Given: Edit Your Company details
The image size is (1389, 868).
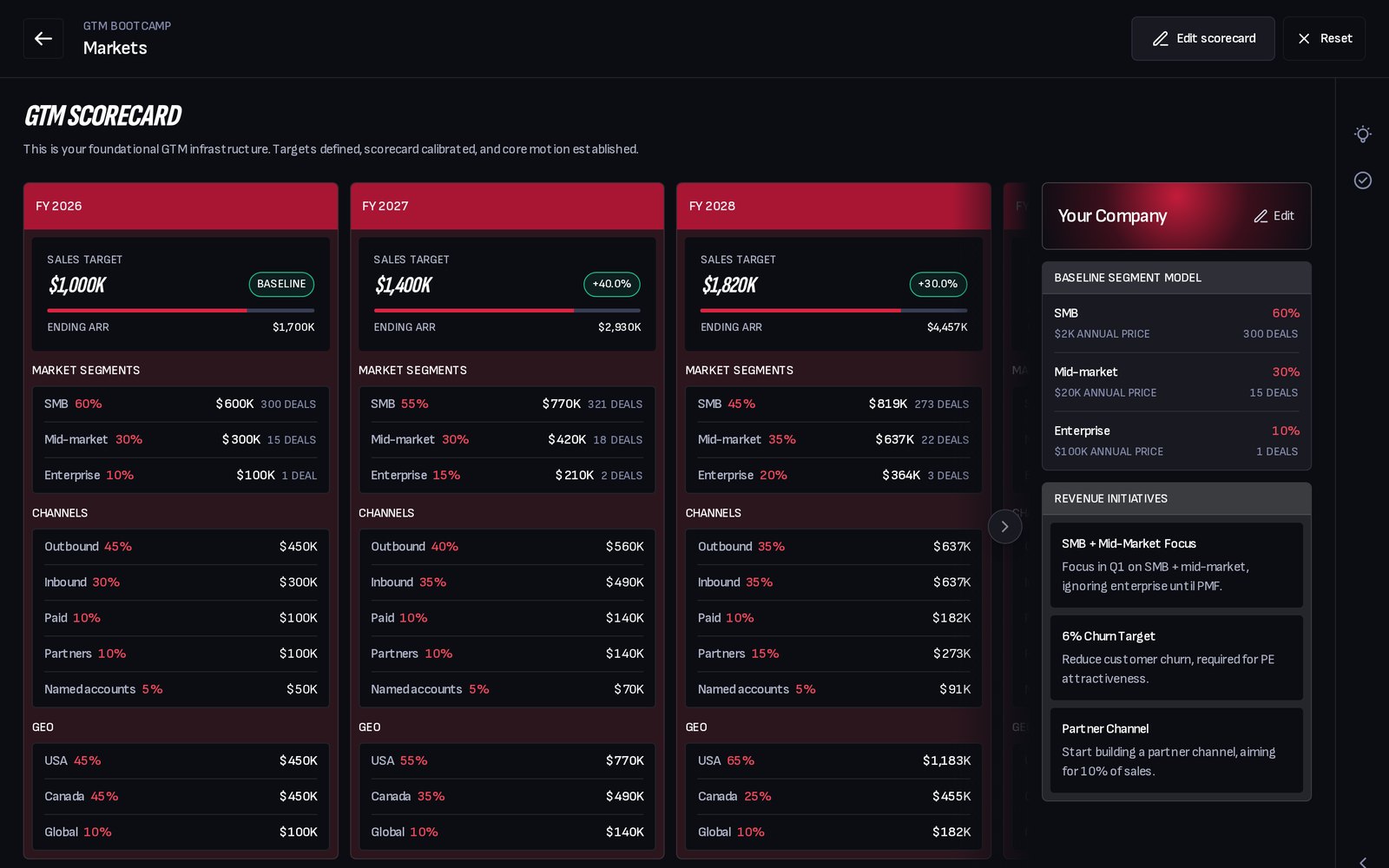Looking at the screenshot, I should (1274, 216).
